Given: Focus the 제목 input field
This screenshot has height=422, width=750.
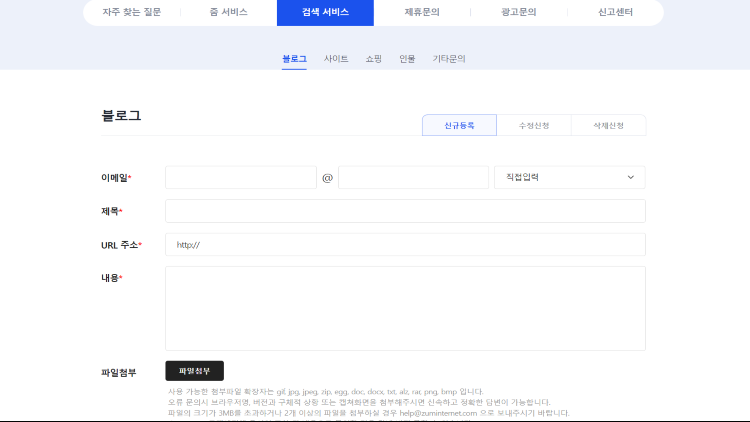Looking at the screenshot, I should pos(406,211).
